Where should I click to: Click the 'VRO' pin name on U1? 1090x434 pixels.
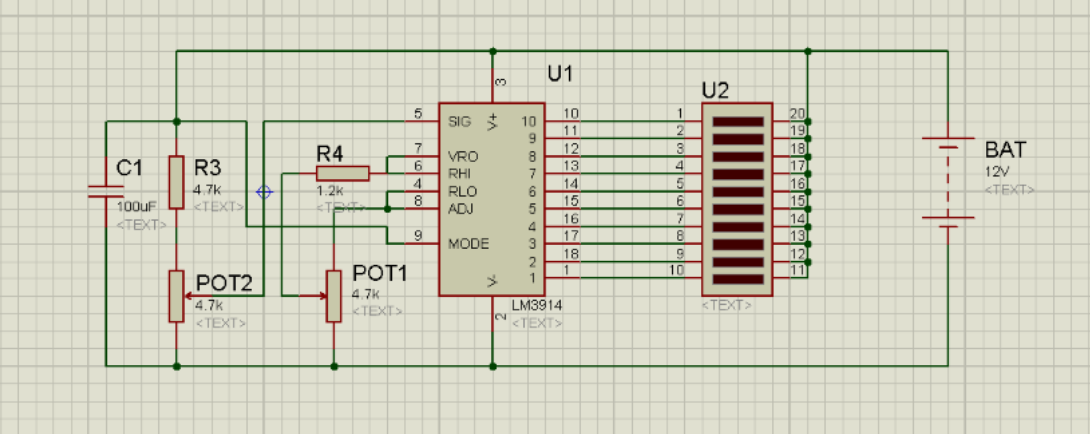coord(463,156)
